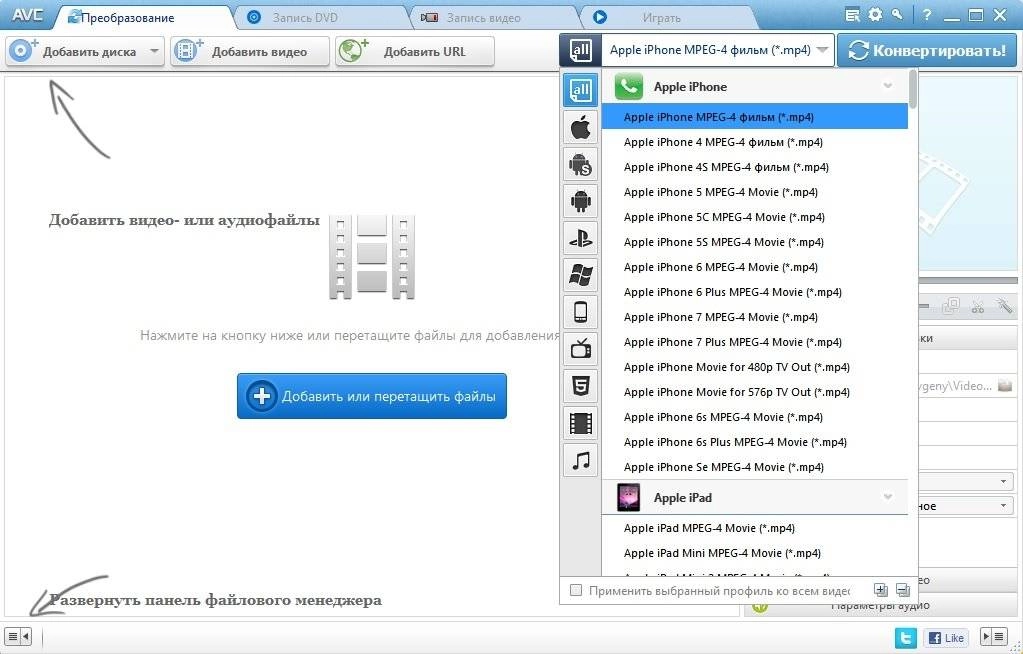The width and height of the screenshot is (1023, 654).
Task: Enable apply selected profile to all videos
Action: pos(575,590)
